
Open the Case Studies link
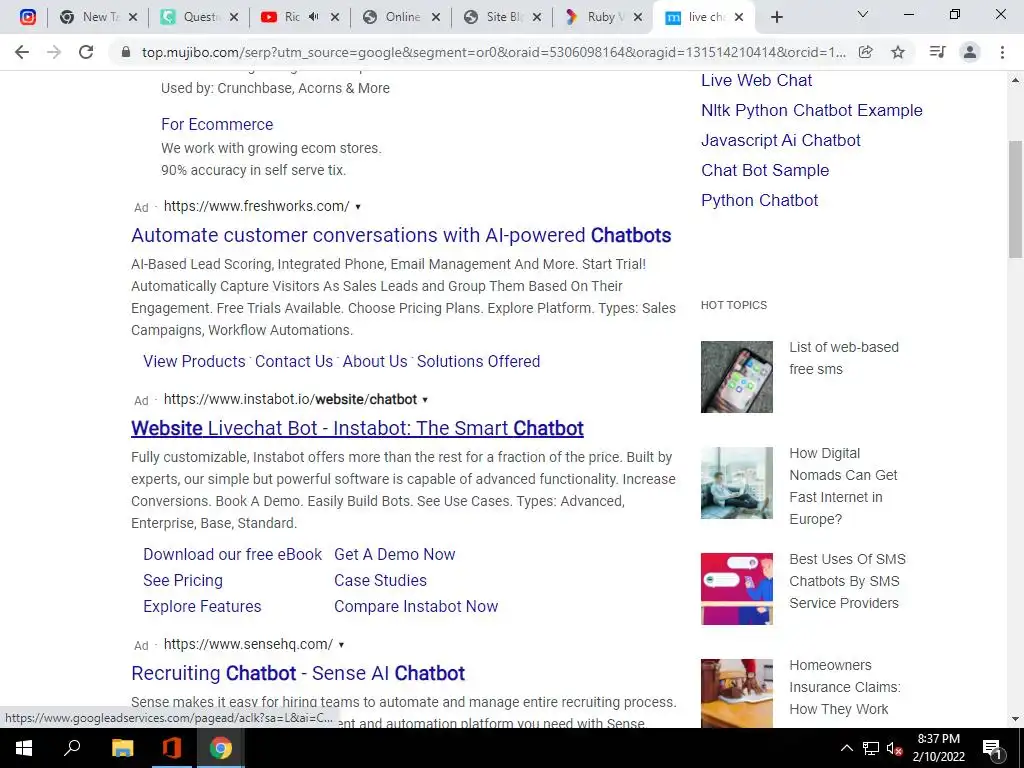point(380,580)
